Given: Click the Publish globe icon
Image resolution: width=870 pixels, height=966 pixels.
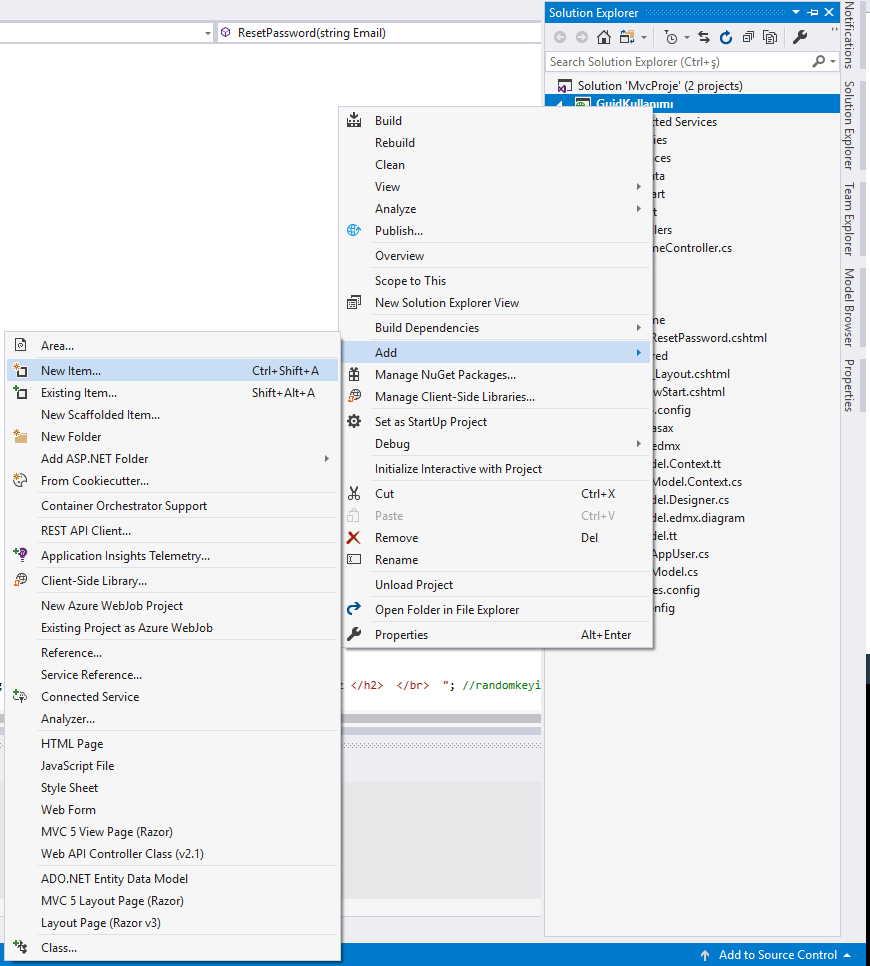Looking at the screenshot, I should (354, 230).
